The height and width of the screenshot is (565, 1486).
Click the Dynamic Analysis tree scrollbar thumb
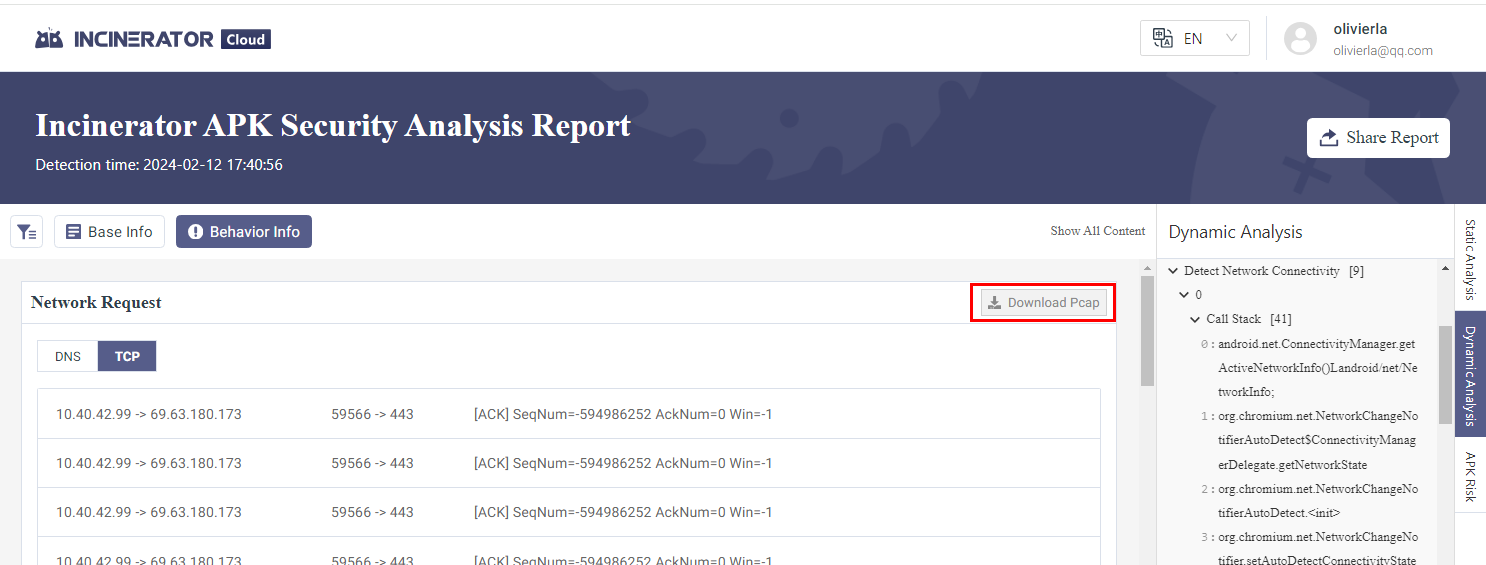pyautogui.click(x=1445, y=375)
